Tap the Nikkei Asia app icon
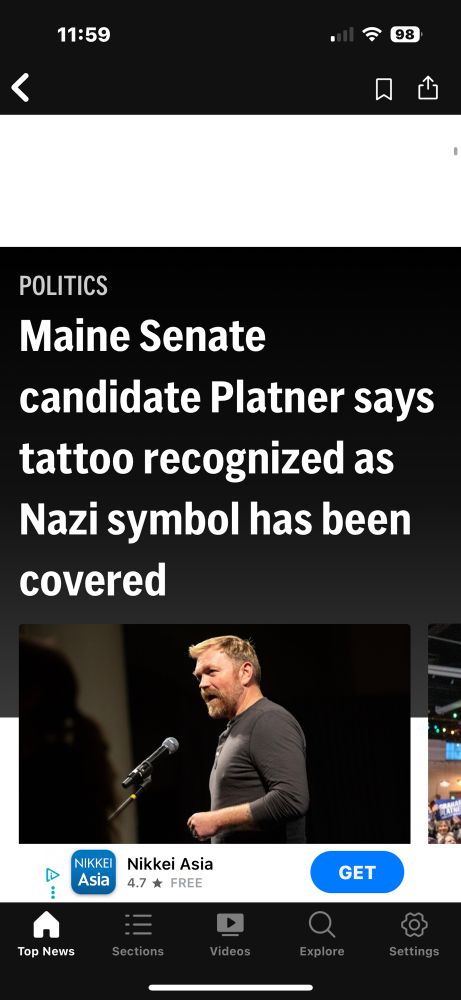 click(x=94, y=872)
